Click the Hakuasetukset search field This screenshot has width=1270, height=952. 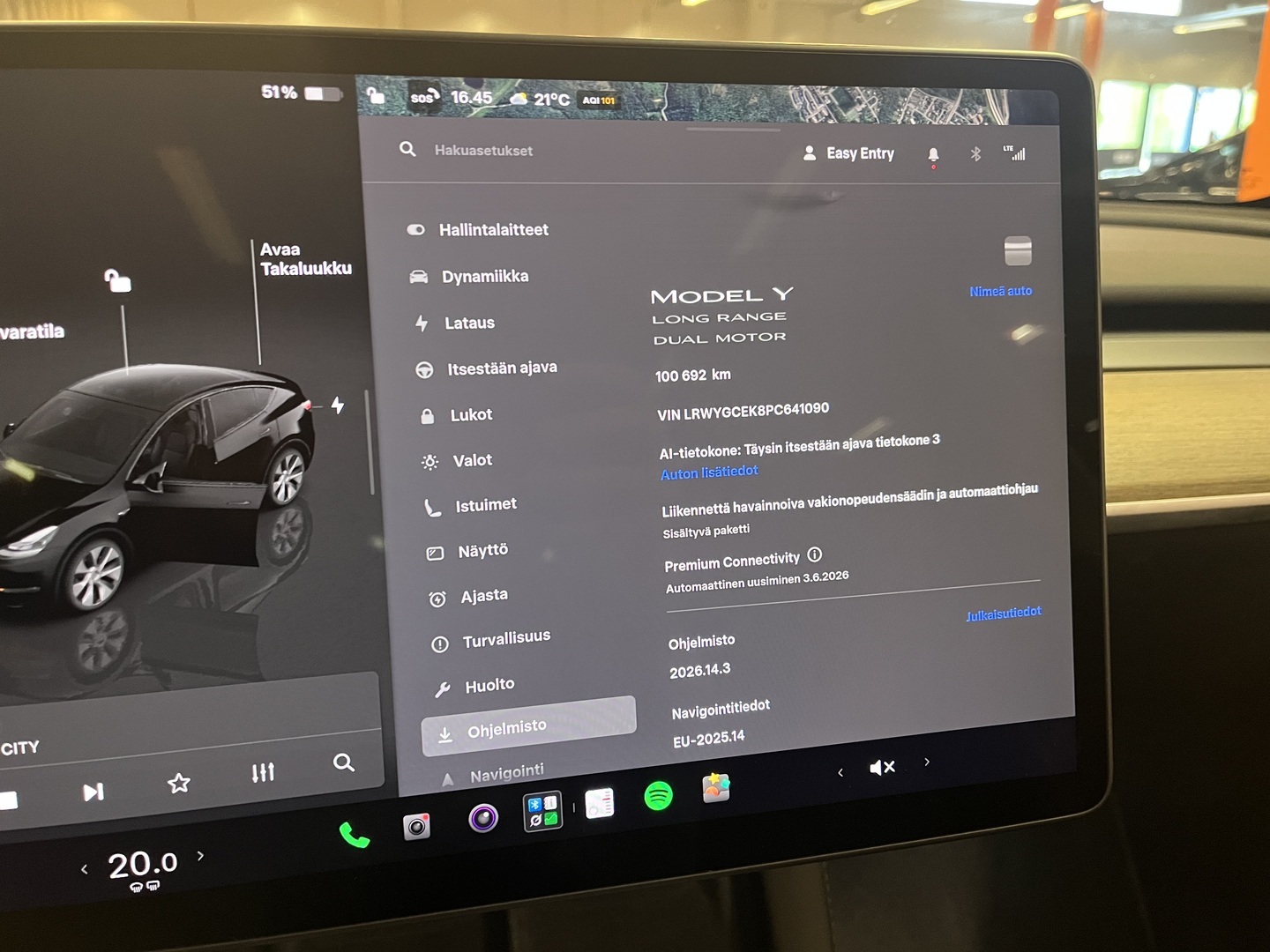483,151
